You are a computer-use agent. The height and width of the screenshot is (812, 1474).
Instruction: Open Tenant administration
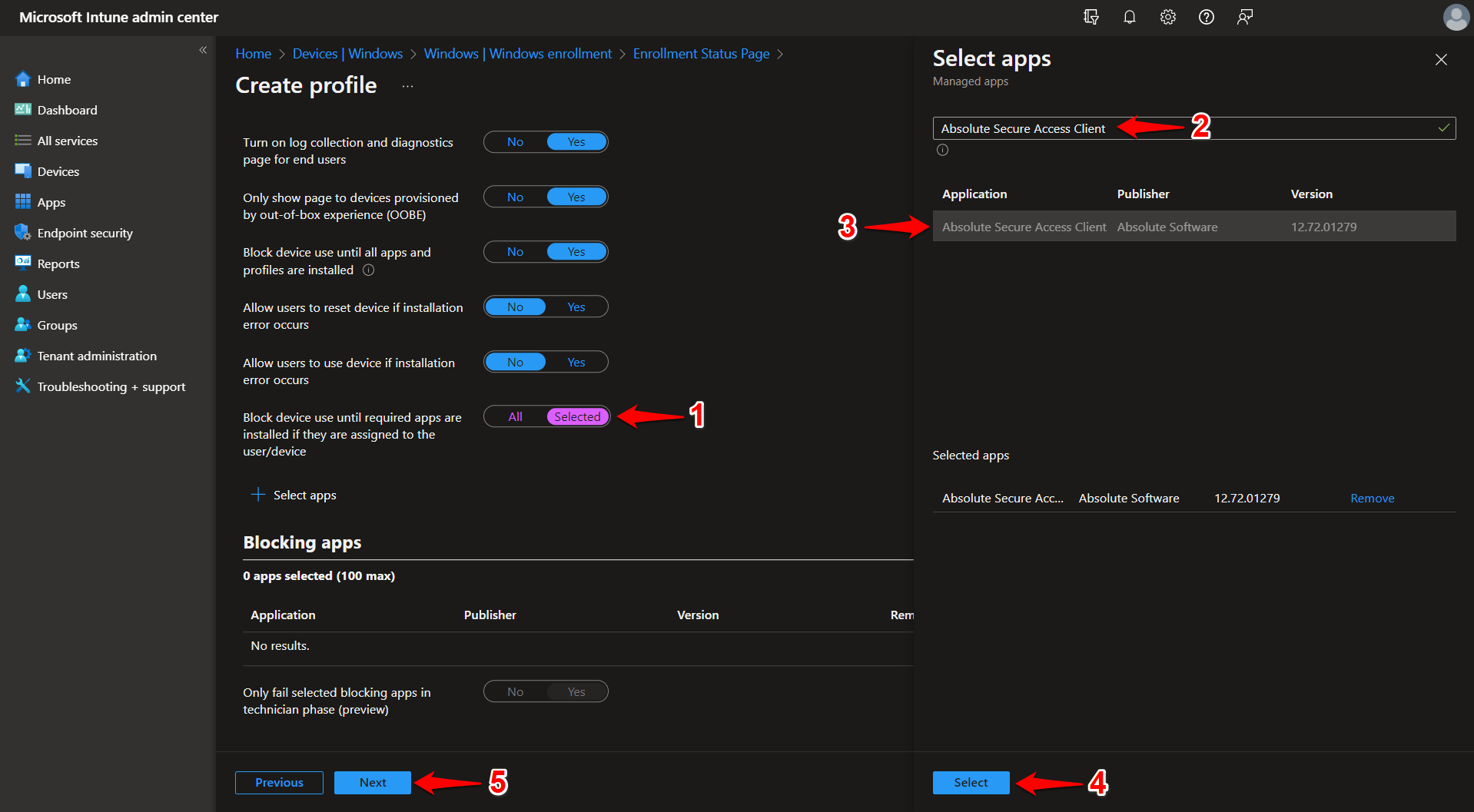(x=95, y=355)
